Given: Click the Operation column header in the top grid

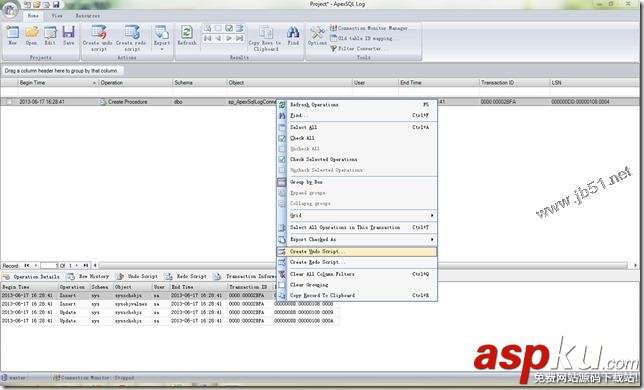Looking at the screenshot, I should point(135,83).
